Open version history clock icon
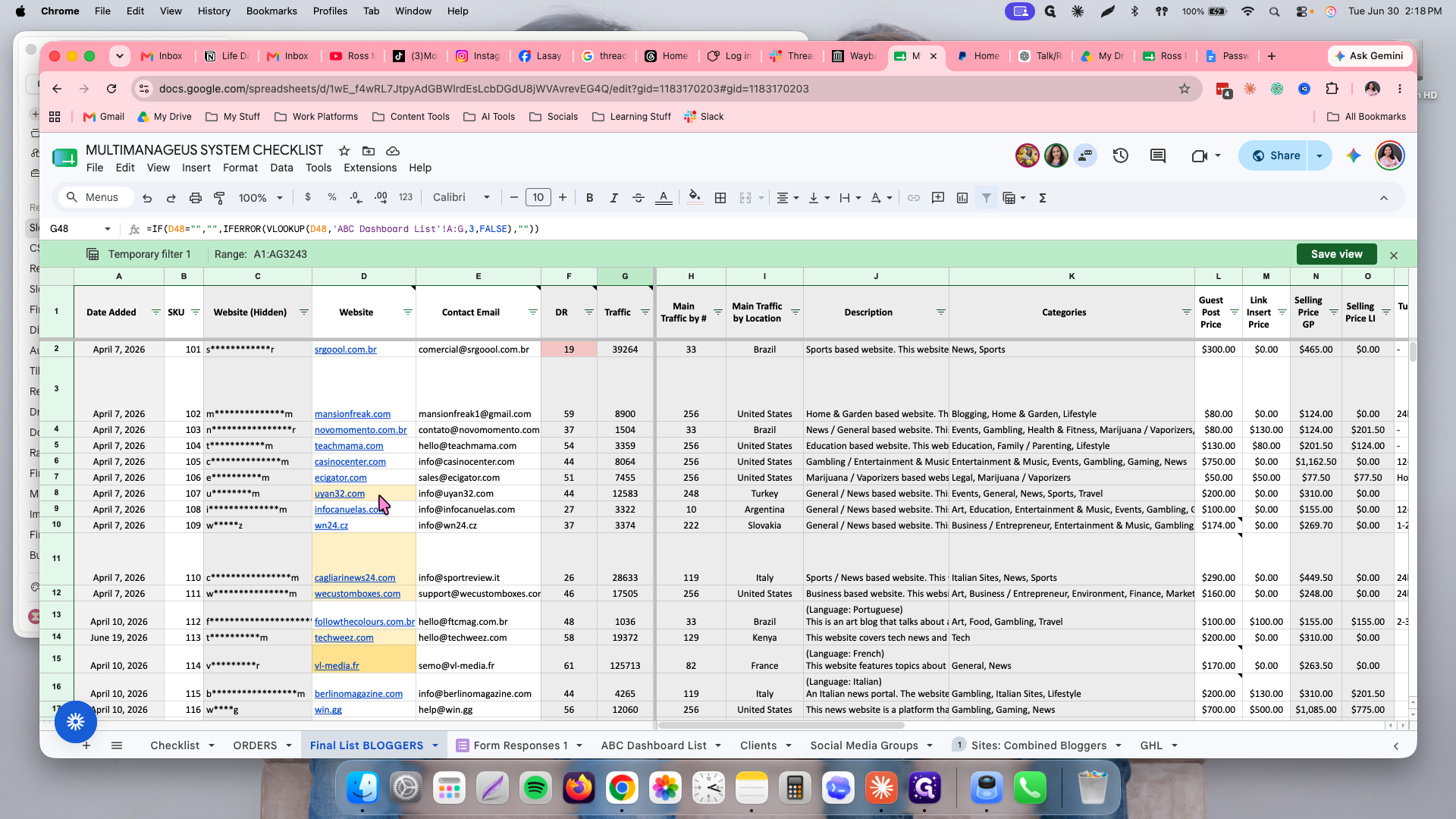Image resolution: width=1456 pixels, height=819 pixels. pos(1121,155)
